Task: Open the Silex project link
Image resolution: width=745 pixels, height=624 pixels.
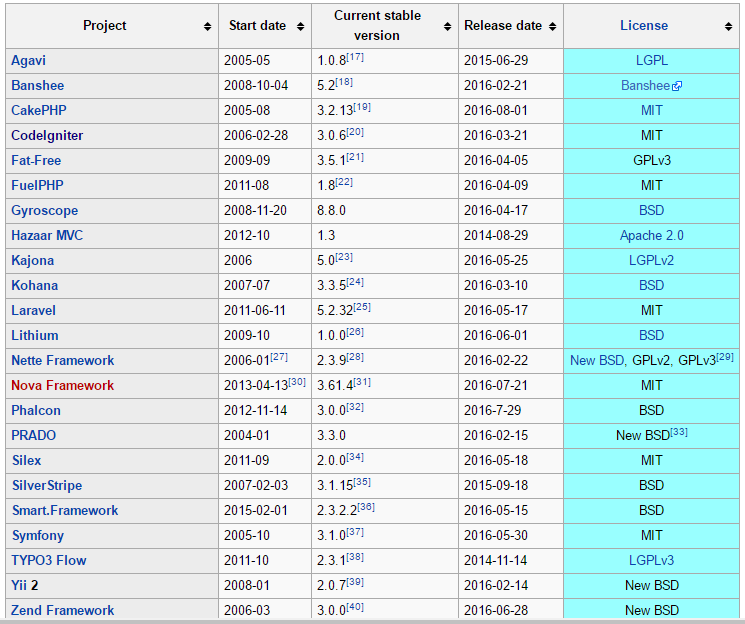Action: click(x=27, y=461)
